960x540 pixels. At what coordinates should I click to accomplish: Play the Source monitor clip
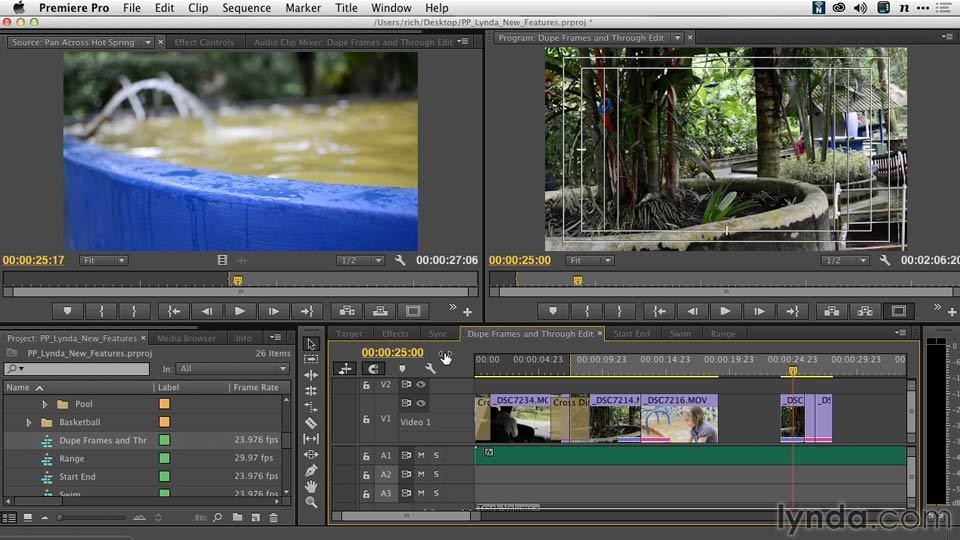(240, 311)
